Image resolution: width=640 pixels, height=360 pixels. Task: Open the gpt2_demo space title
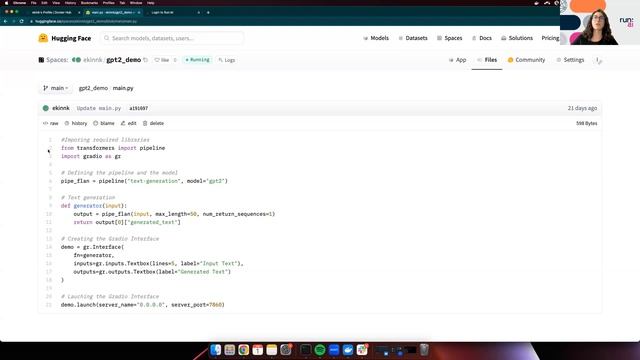(123, 60)
